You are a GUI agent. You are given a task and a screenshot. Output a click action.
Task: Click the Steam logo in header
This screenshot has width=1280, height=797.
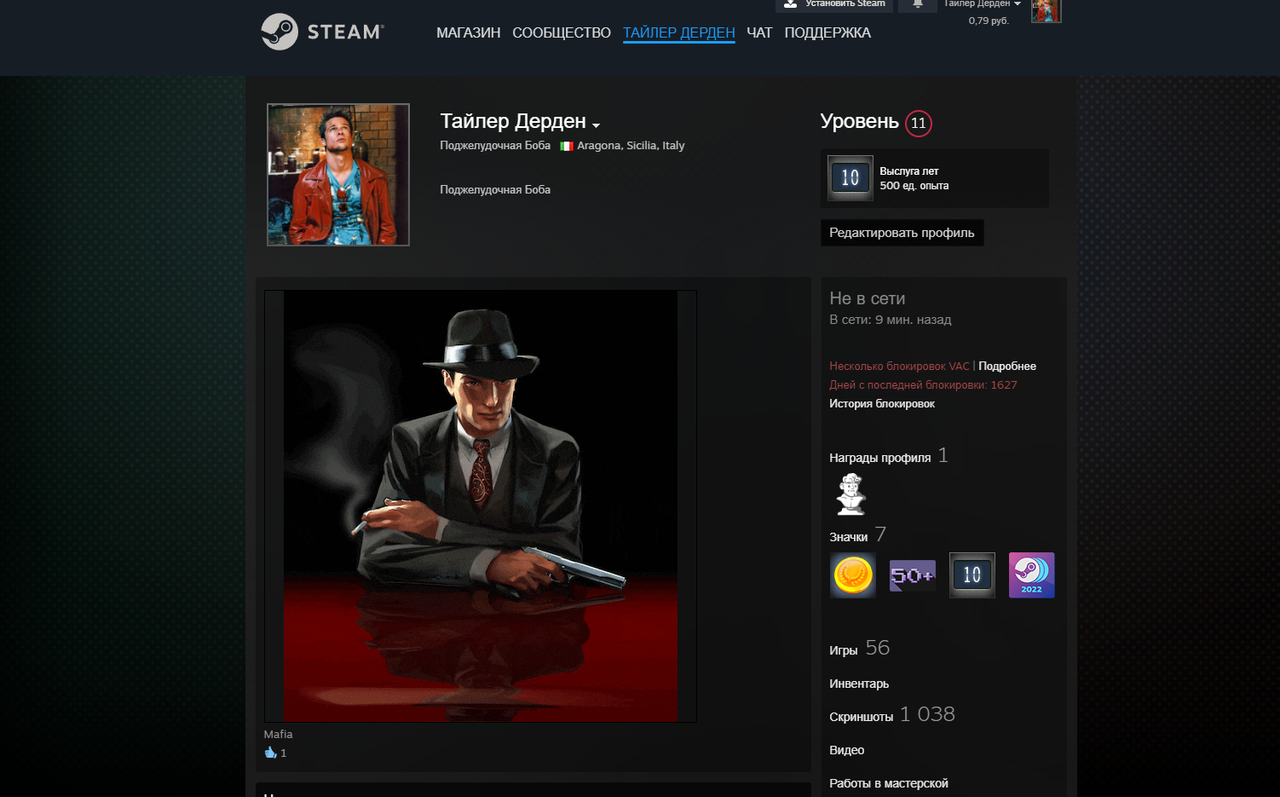(x=322, y=32)
